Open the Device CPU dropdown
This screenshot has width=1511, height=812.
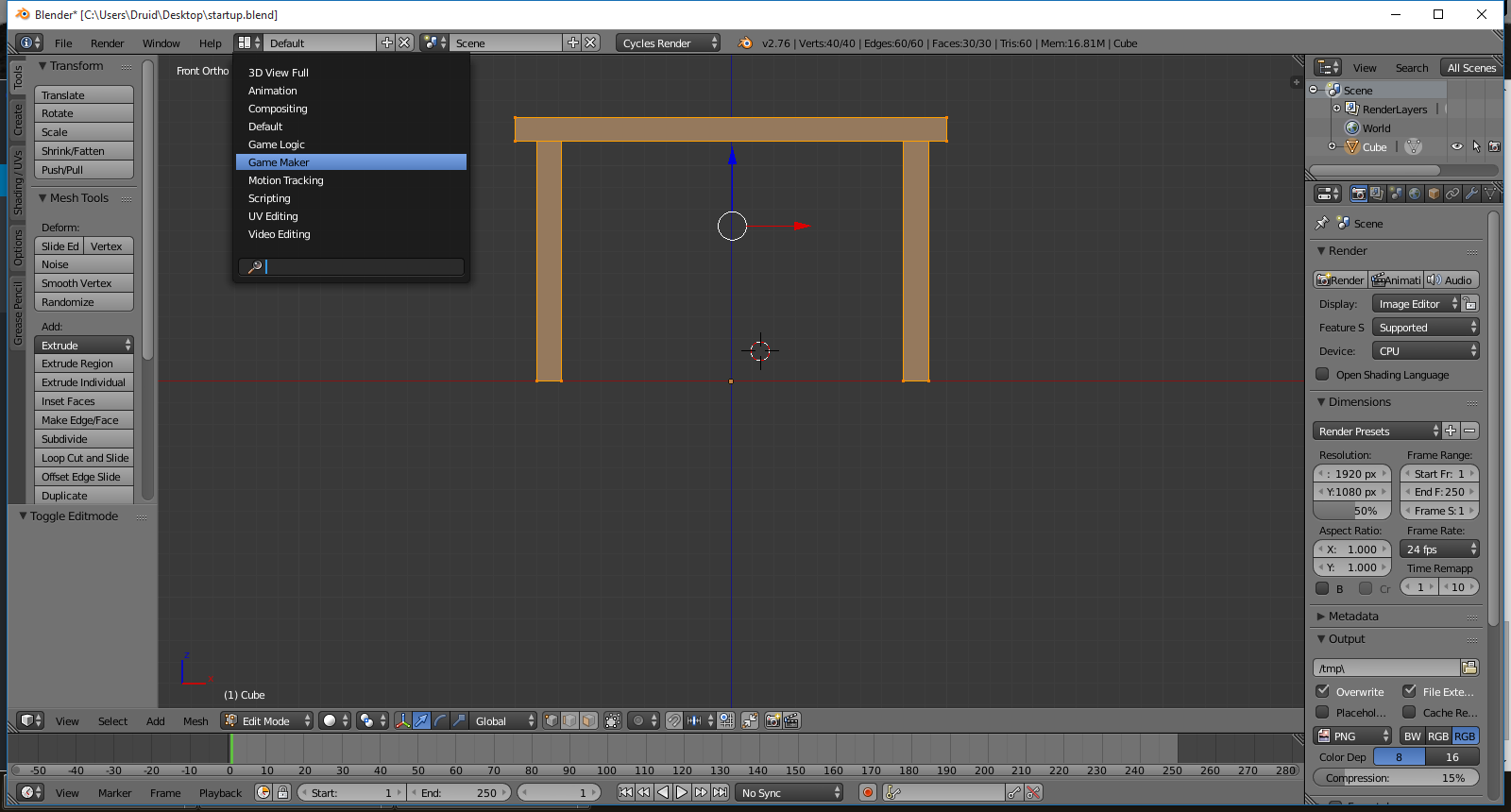coord(1425,350)
